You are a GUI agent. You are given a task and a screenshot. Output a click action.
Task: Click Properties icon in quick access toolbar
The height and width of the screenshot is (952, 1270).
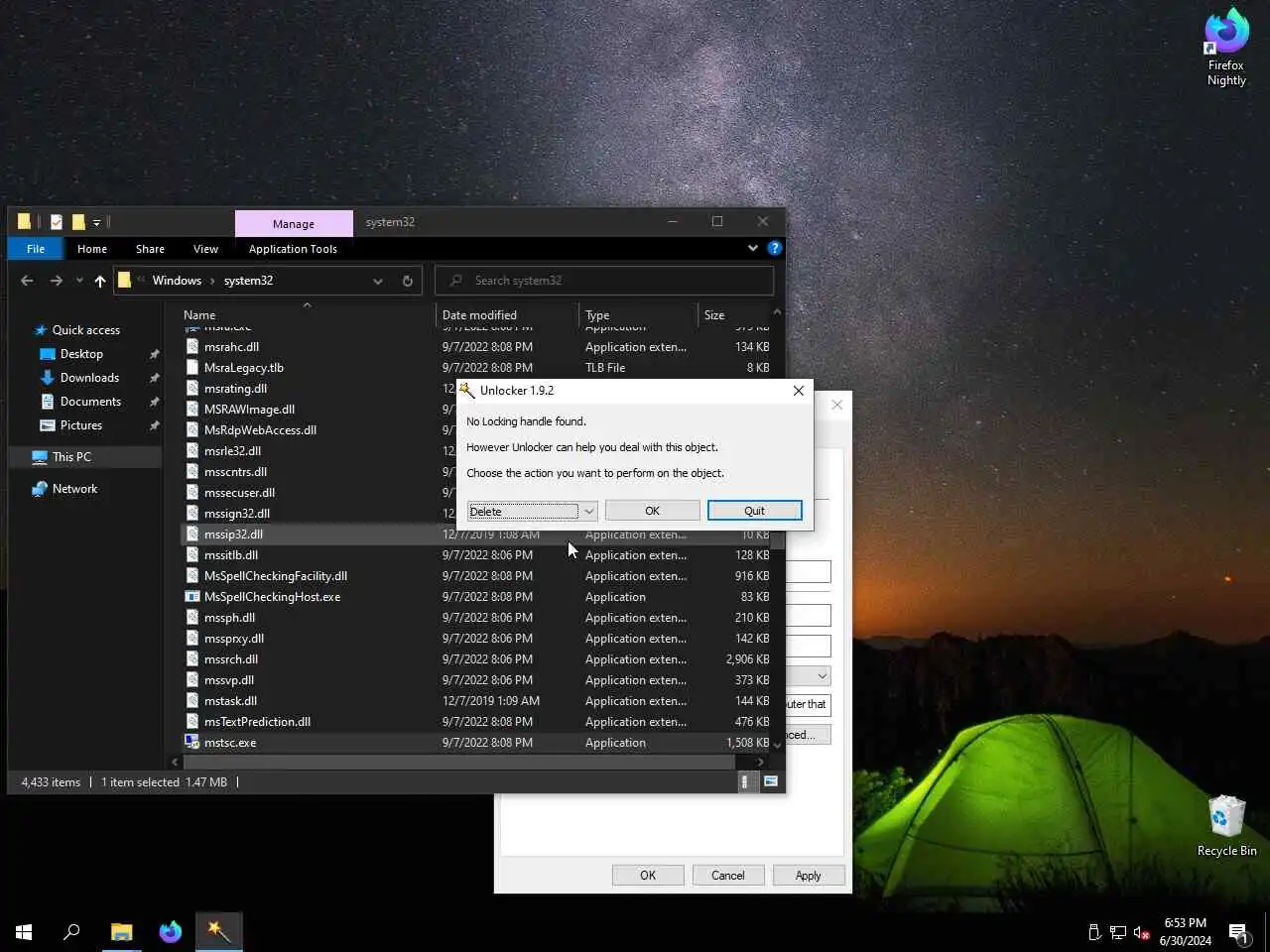pyautogui.click(x=57, y=222)
